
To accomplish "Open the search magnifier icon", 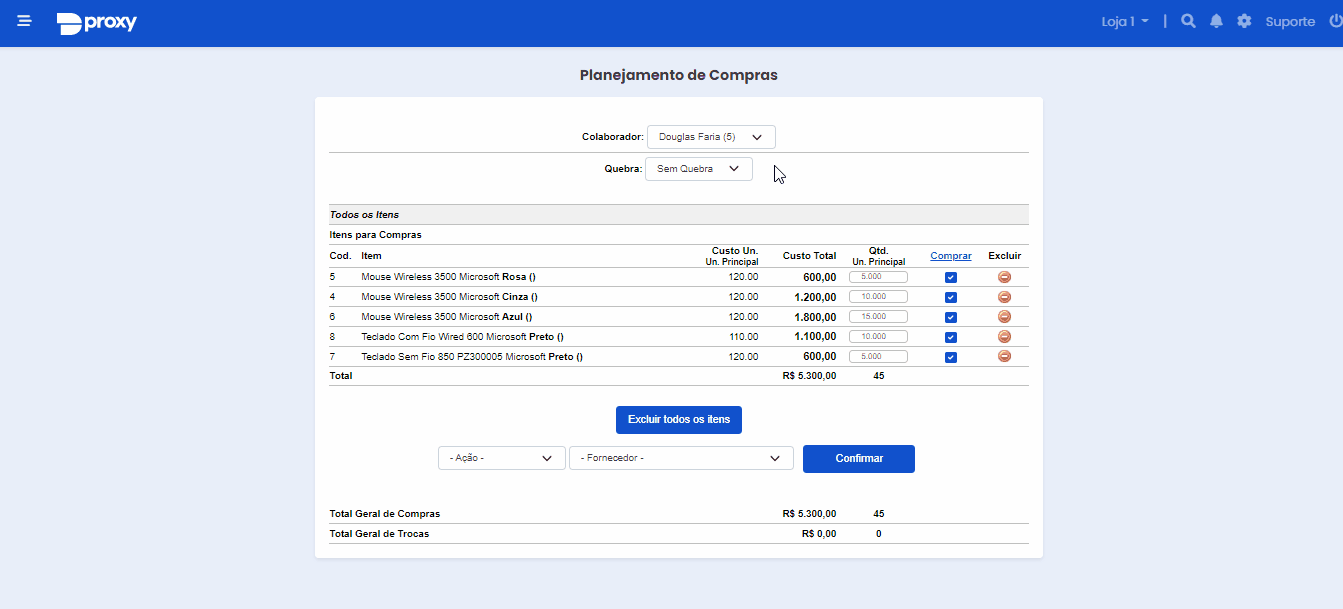I will tap(1188, 21).
